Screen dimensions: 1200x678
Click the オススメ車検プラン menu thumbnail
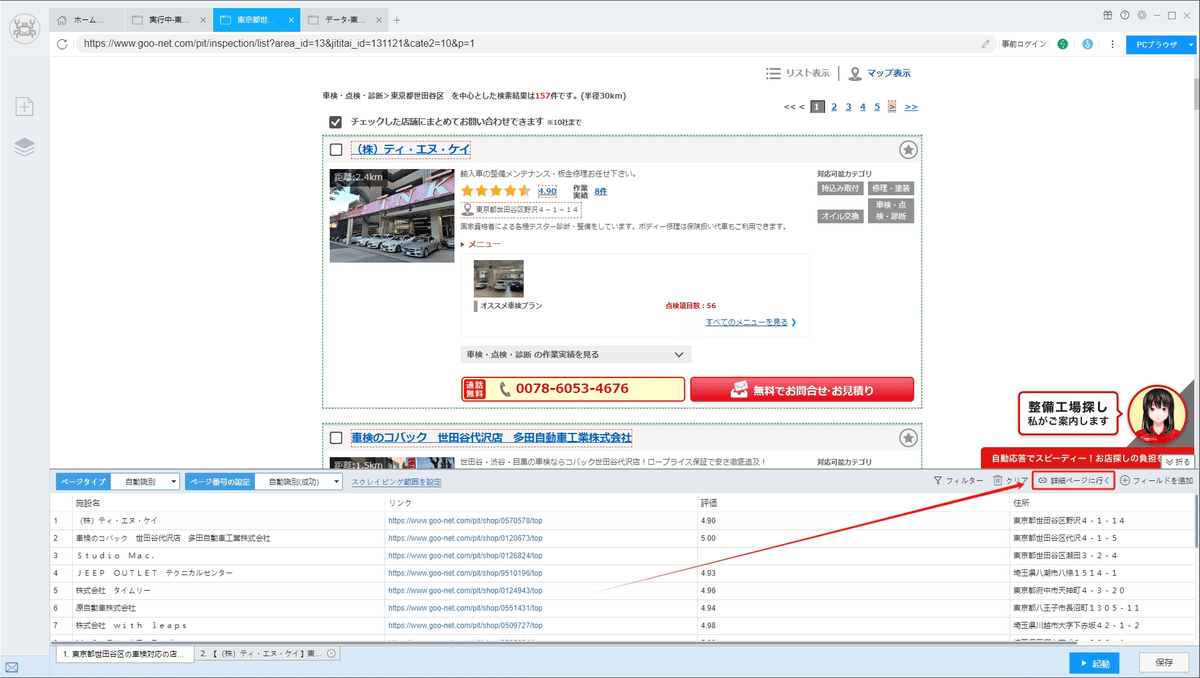click(498, 279)
